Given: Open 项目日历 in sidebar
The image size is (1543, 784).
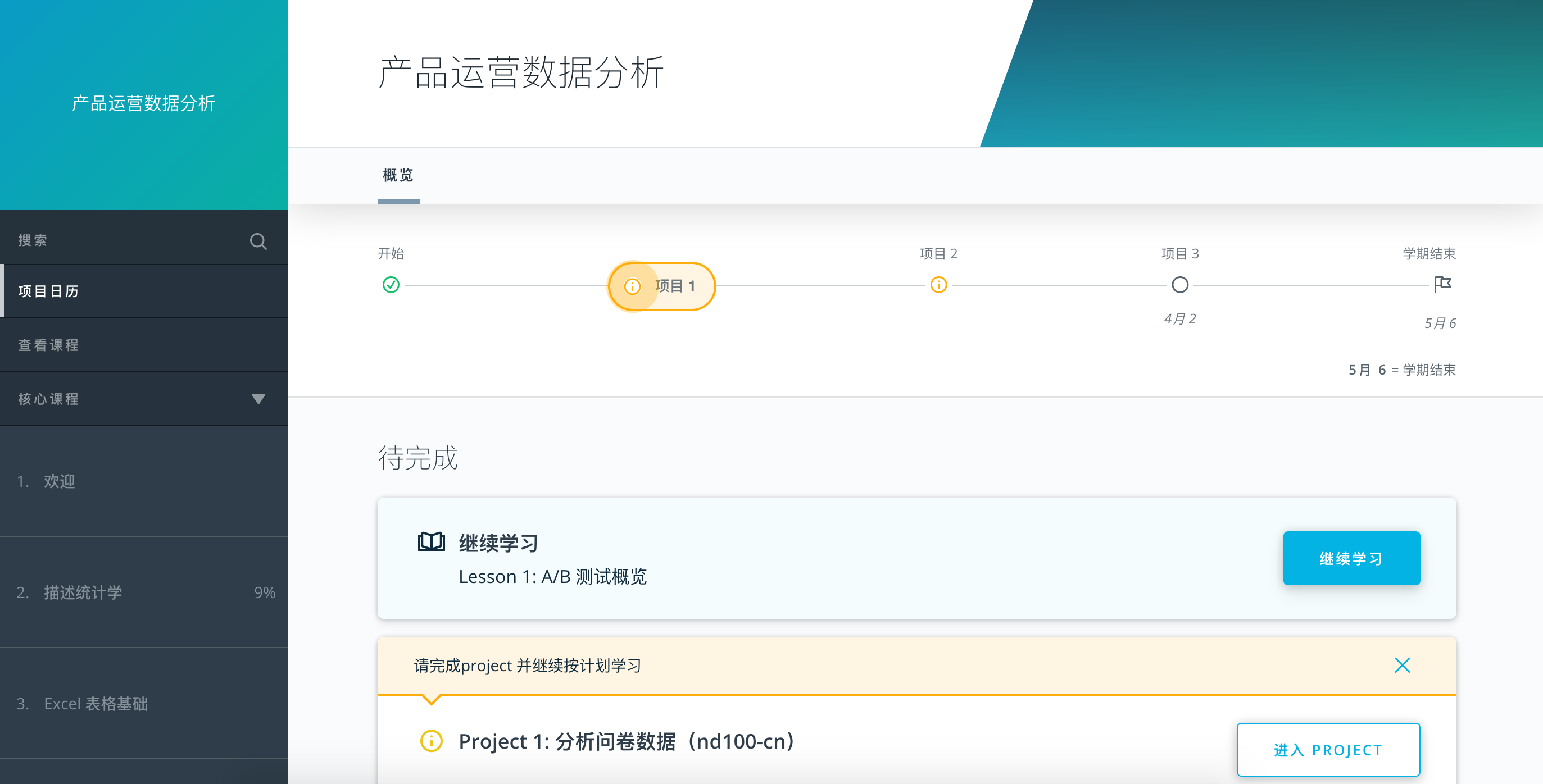Looking at the screenshot, I should tap(49, 291).
